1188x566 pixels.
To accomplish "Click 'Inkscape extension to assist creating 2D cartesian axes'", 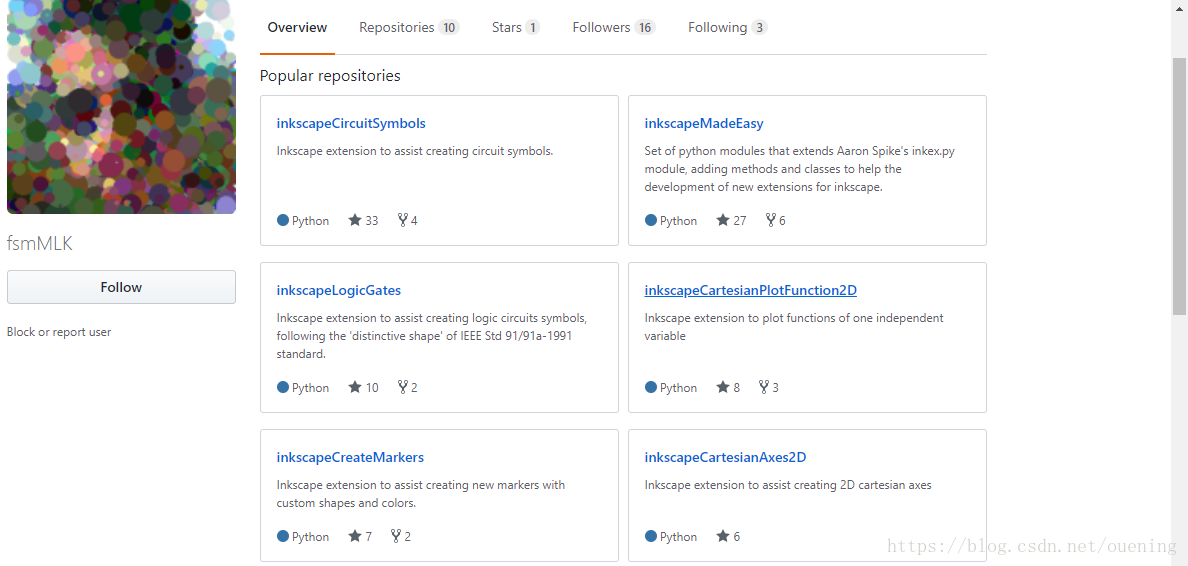I will (x=788, y=485).
